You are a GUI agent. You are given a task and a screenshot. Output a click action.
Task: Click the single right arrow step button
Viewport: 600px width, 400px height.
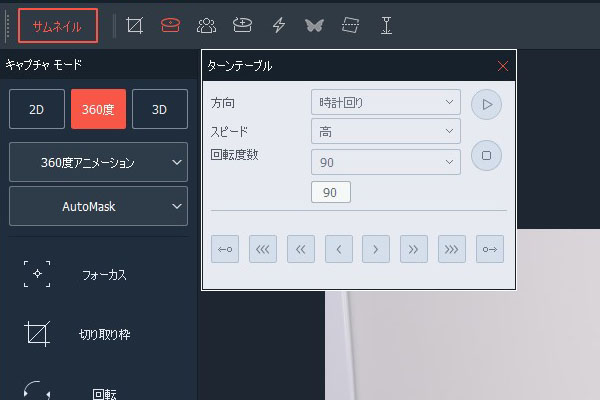coord(375,249)
